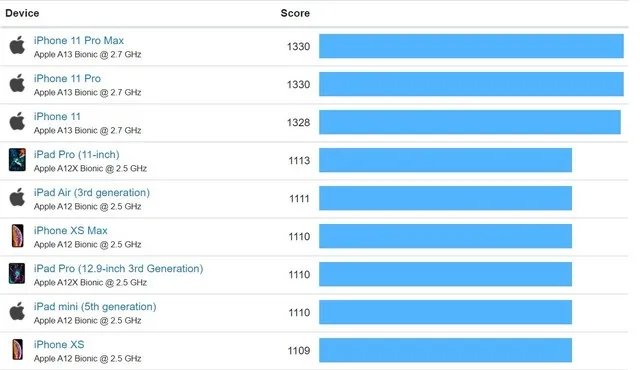Click the Apple logo beside iPhone 11 Pro Max
640x370 pixels.
17,45
